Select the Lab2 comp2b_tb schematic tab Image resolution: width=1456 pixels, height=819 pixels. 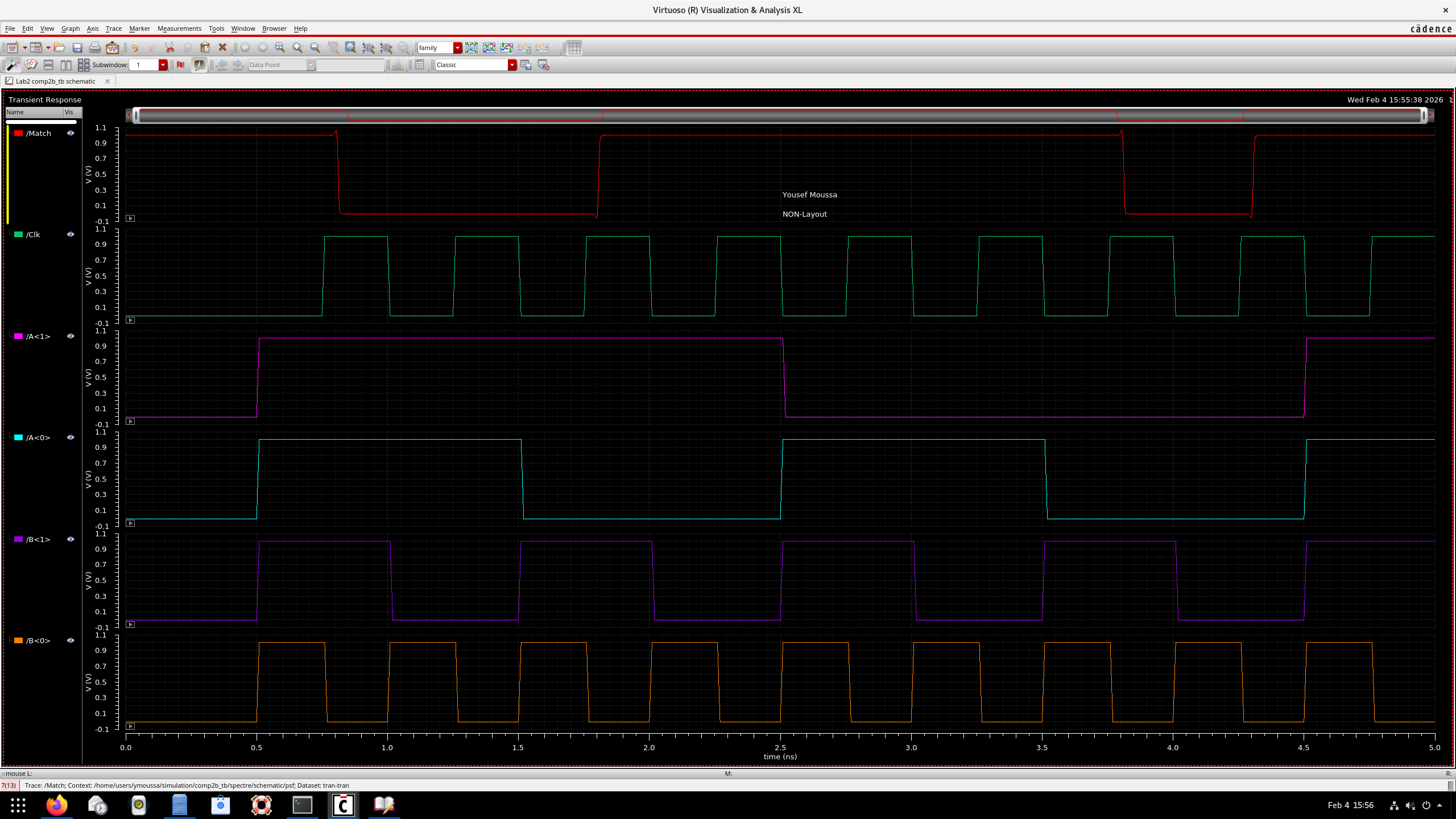point(57,81)
